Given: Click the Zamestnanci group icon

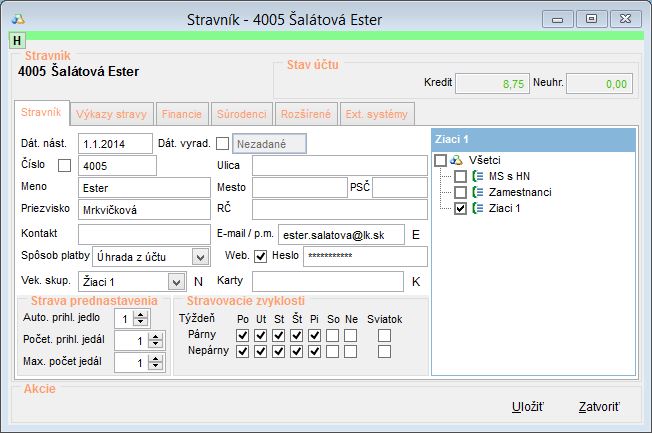Looking at the screenshot, I should coord(476,192).
